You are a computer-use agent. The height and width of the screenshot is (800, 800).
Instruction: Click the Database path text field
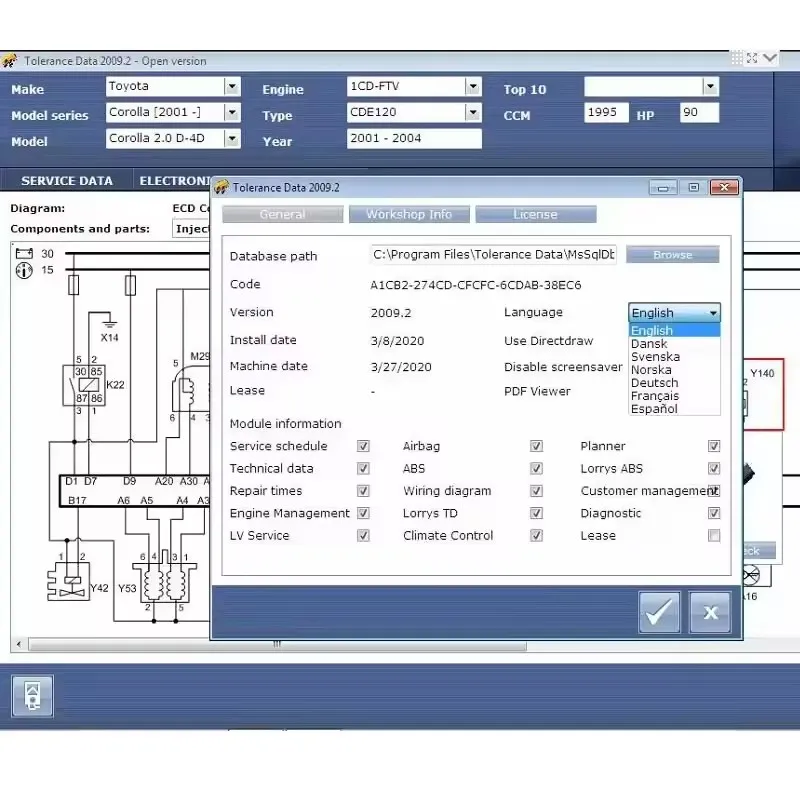pyautogui.click(x=494, y=255)
